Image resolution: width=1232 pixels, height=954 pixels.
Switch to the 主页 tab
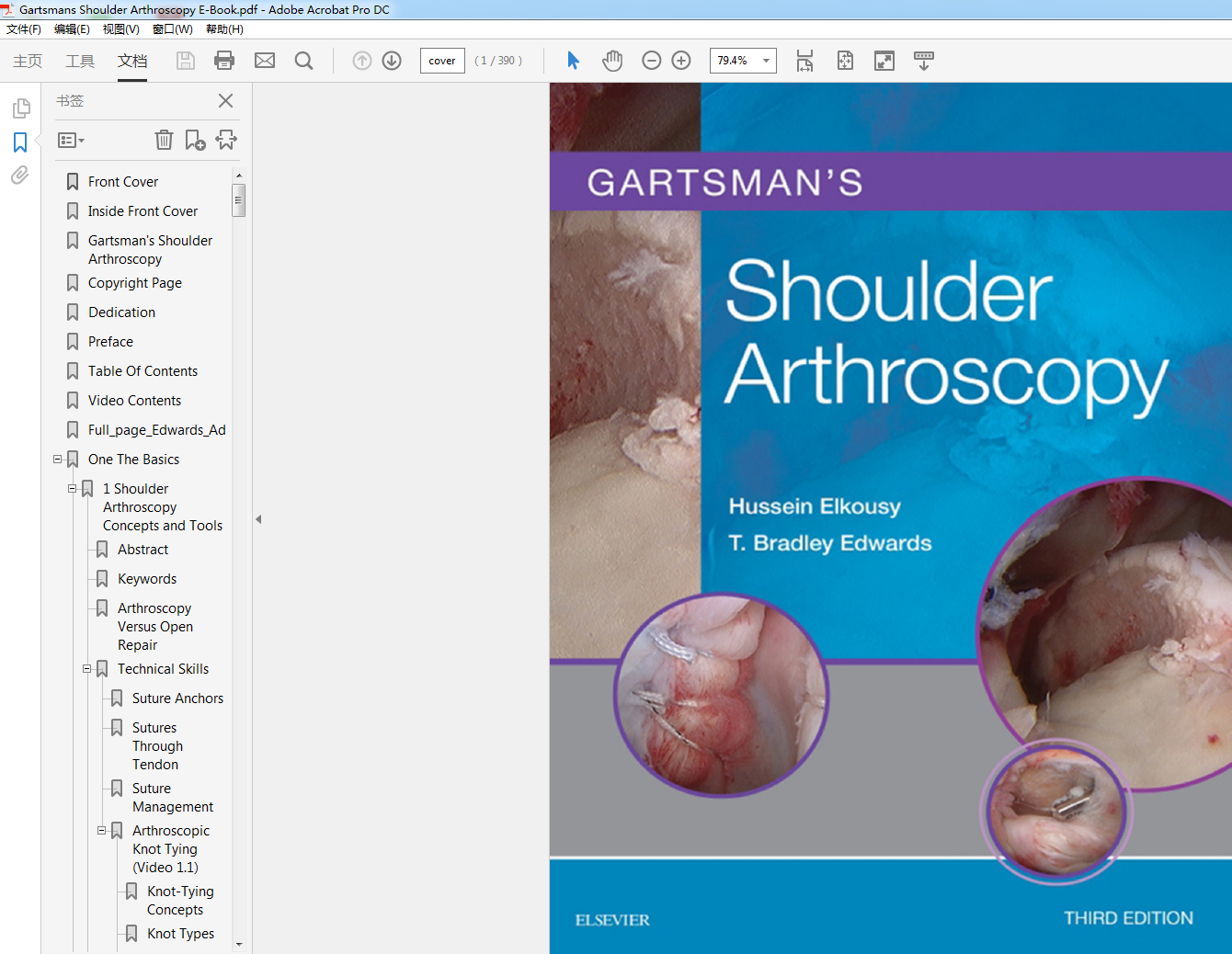28,61
